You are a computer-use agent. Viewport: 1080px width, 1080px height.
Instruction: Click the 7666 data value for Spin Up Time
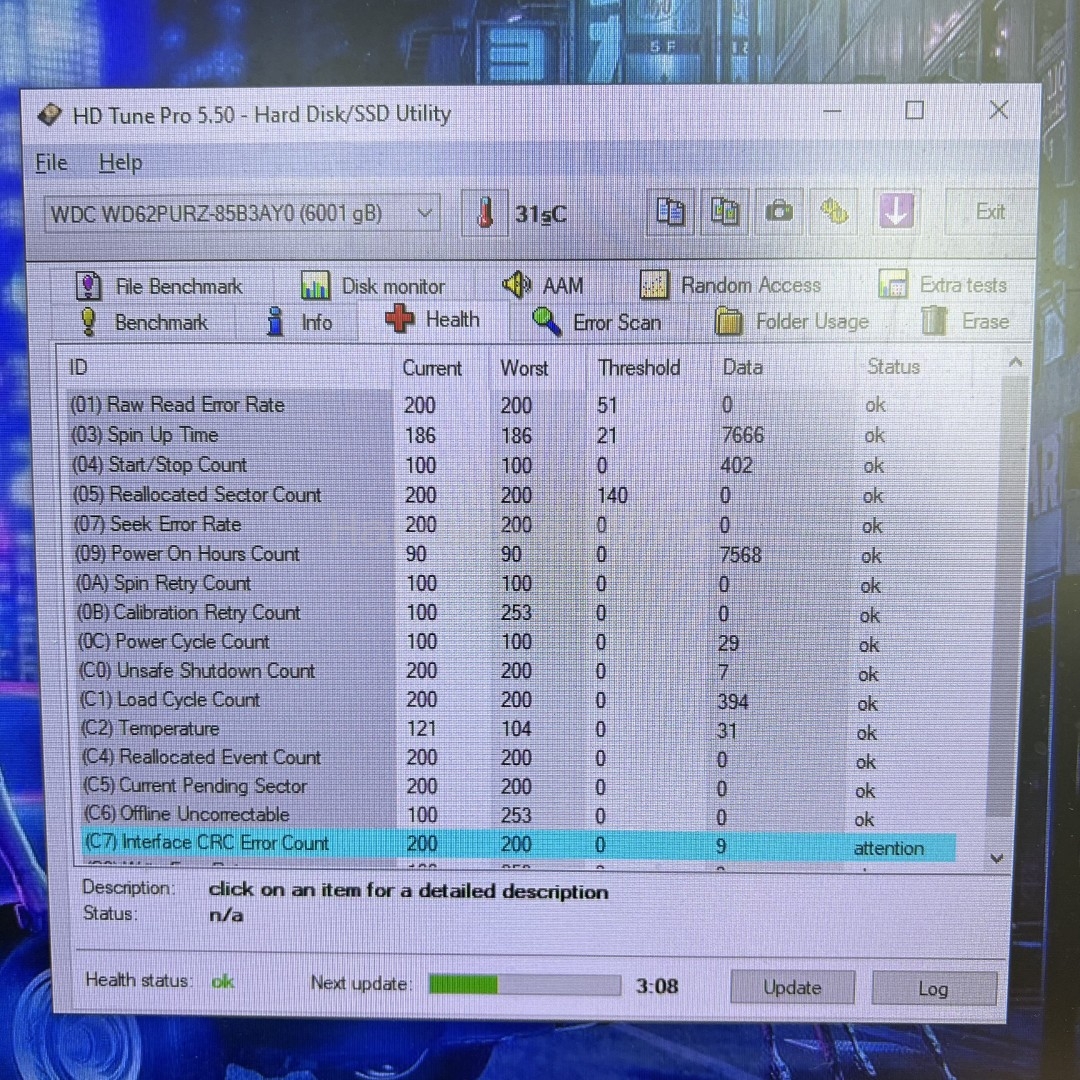tap(742, 435)
